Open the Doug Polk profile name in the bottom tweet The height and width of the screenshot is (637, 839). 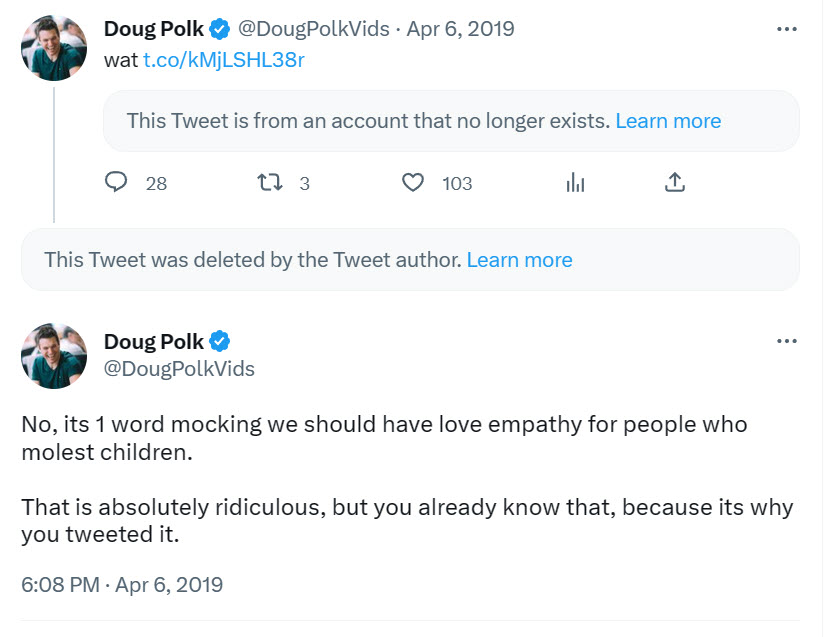[x=153, y=341]
